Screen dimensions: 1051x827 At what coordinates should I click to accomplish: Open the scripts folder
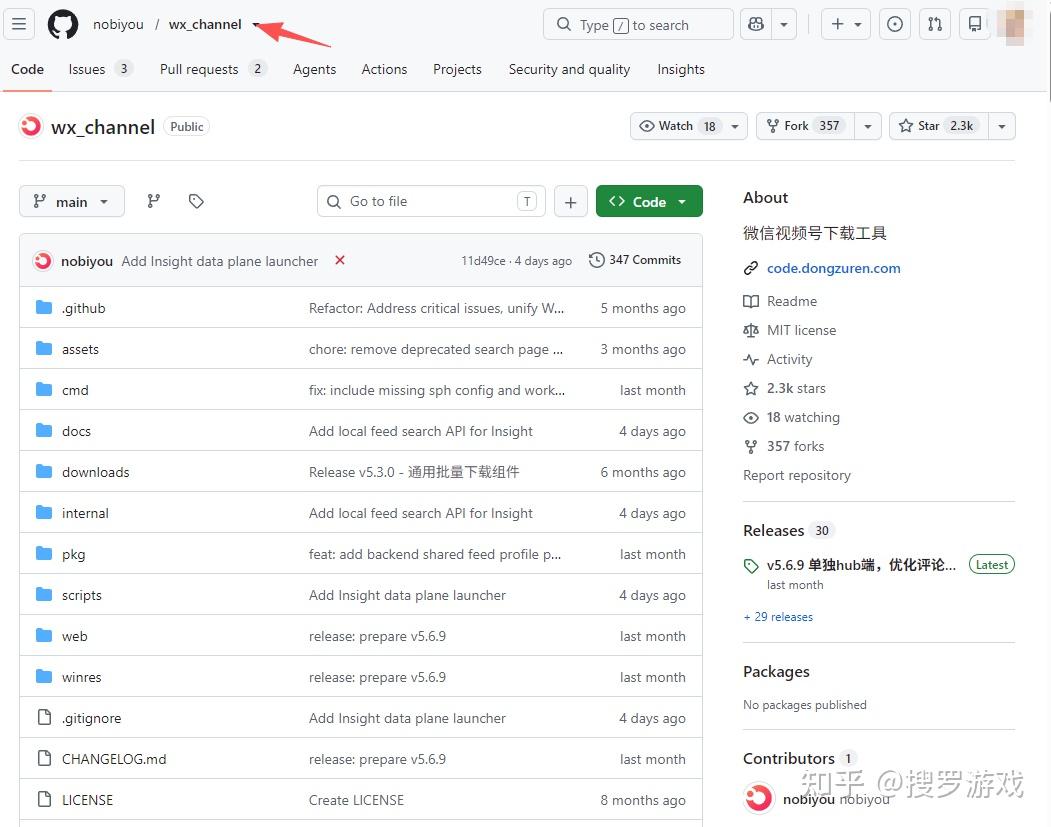coord(81,595)
